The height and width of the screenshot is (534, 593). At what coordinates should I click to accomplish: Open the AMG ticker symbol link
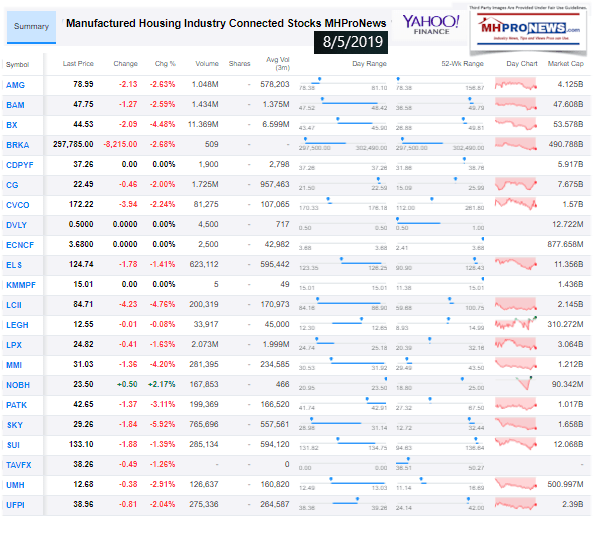[16, 85]
